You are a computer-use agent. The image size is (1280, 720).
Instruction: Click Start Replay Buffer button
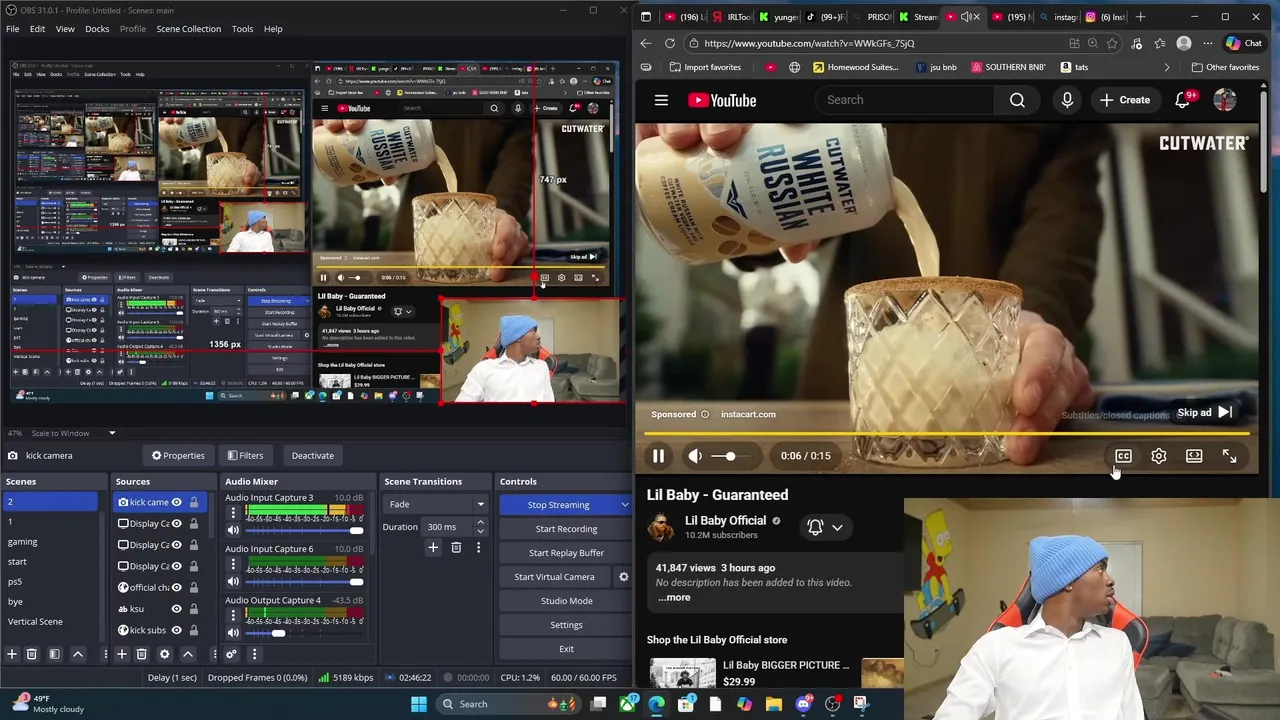(566, 553)
